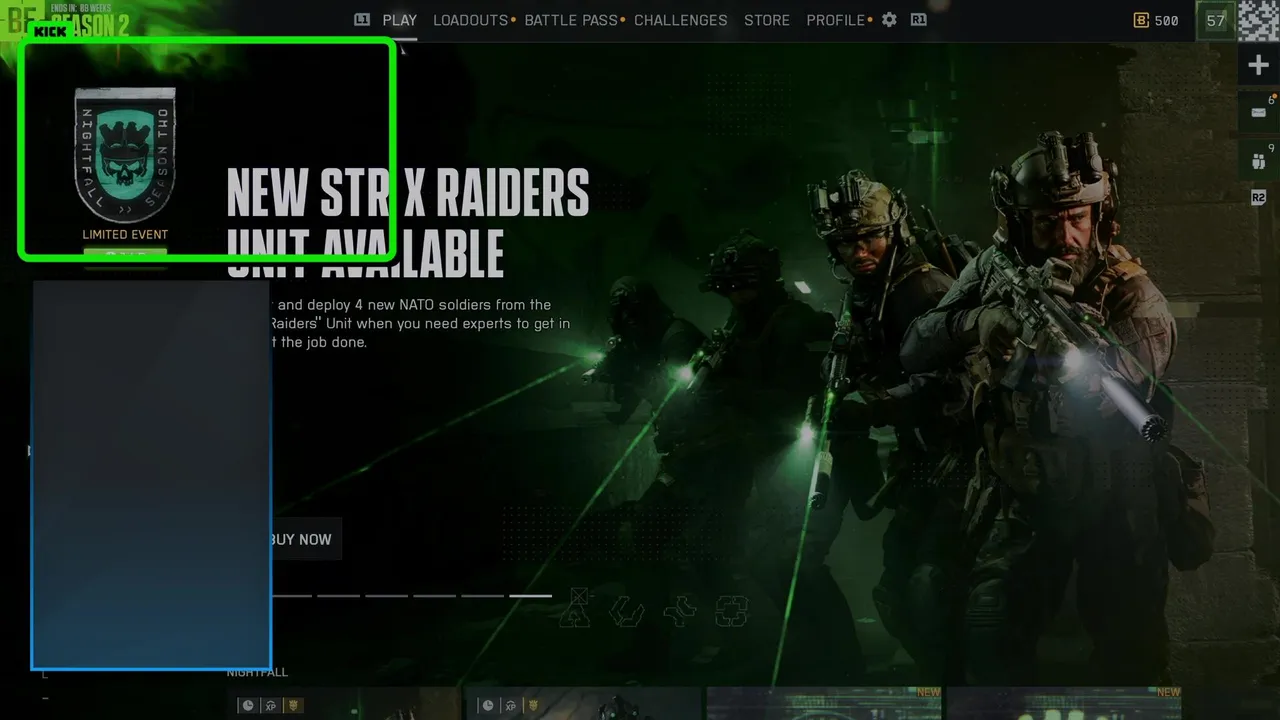Open the LOADOUTS tab
The width and height of the screenshot is (1280, 720).
click(x=471, y=20)
